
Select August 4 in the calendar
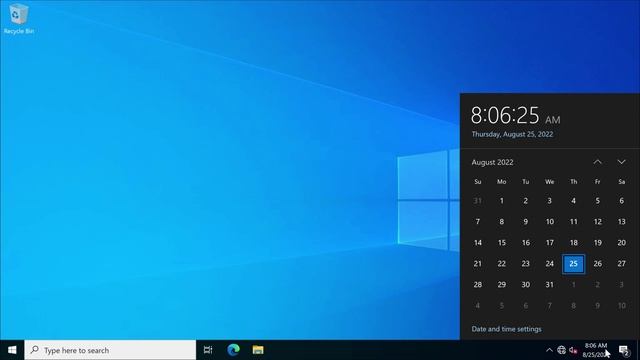573,200
